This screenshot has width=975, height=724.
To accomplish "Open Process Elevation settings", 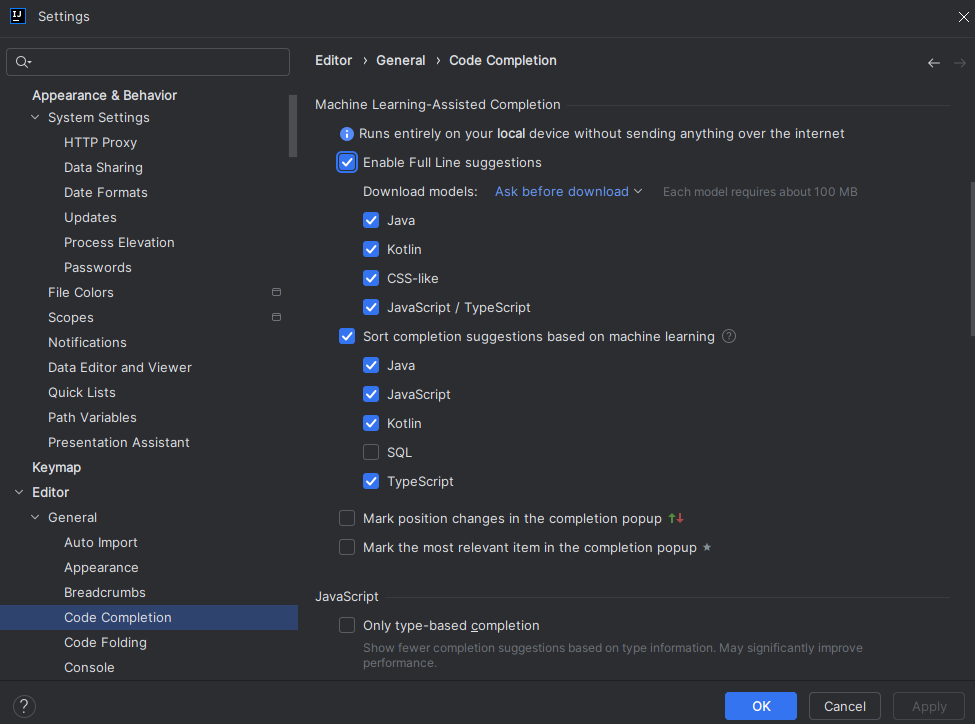I will tap(119, 243).
